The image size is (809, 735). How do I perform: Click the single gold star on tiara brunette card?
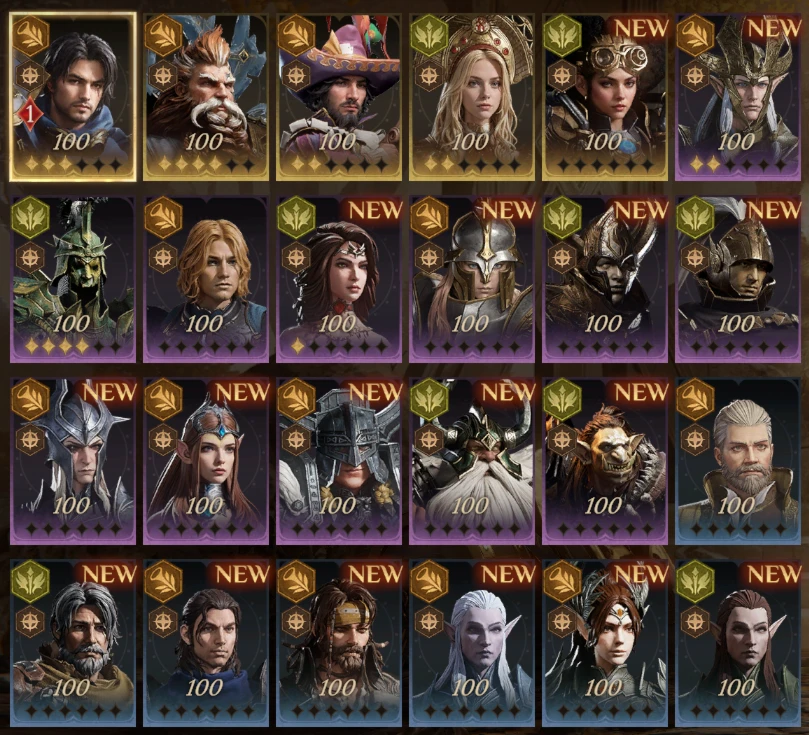coord(298,346)
